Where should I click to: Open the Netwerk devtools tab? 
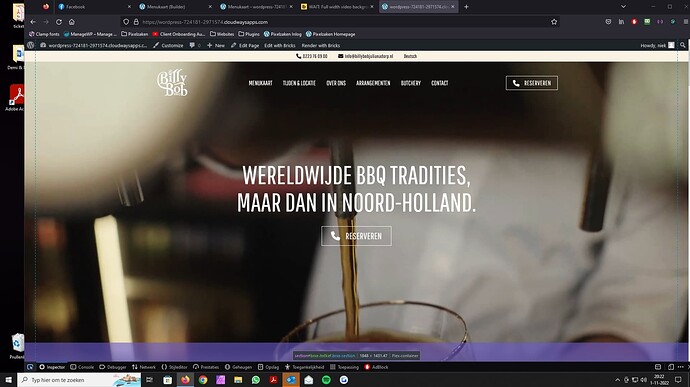[143, 367]
